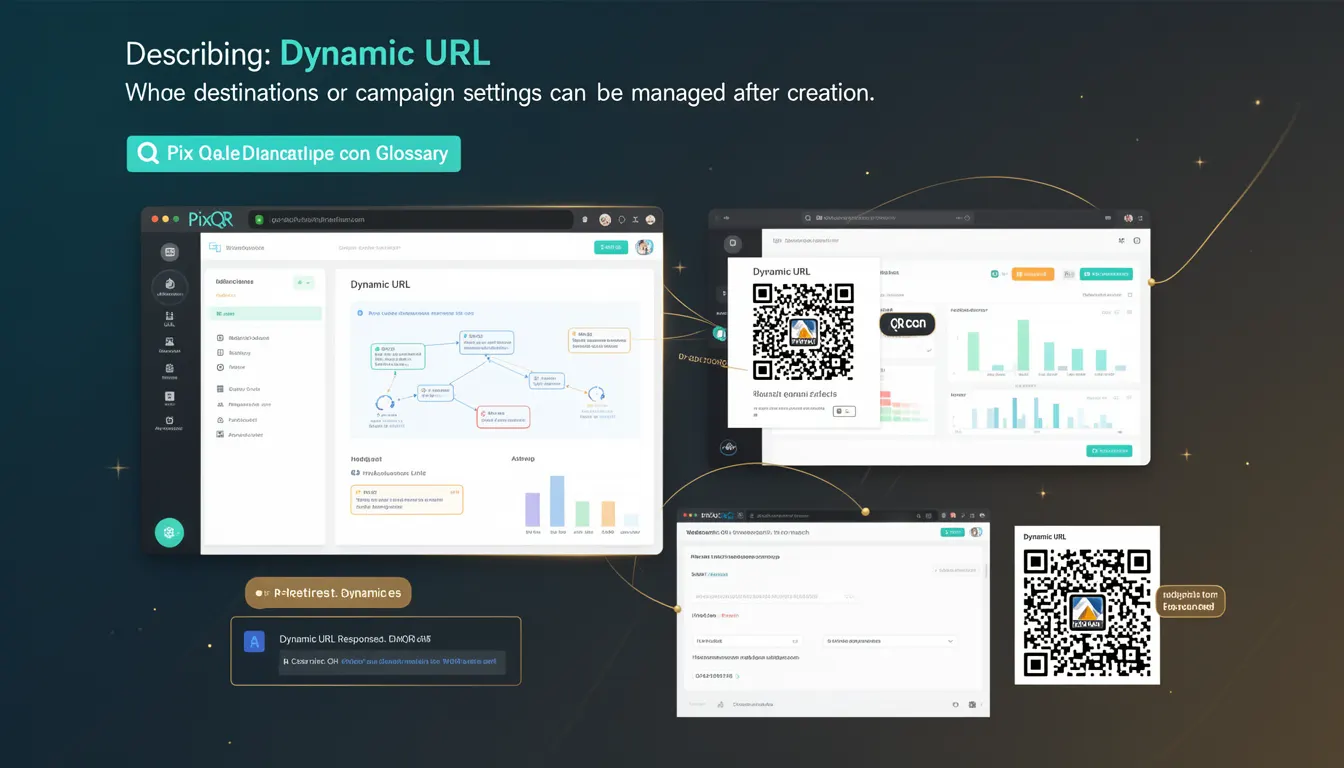
Task: Click the avatar in the bottom form window header
Action: click(x=975, y=533)
